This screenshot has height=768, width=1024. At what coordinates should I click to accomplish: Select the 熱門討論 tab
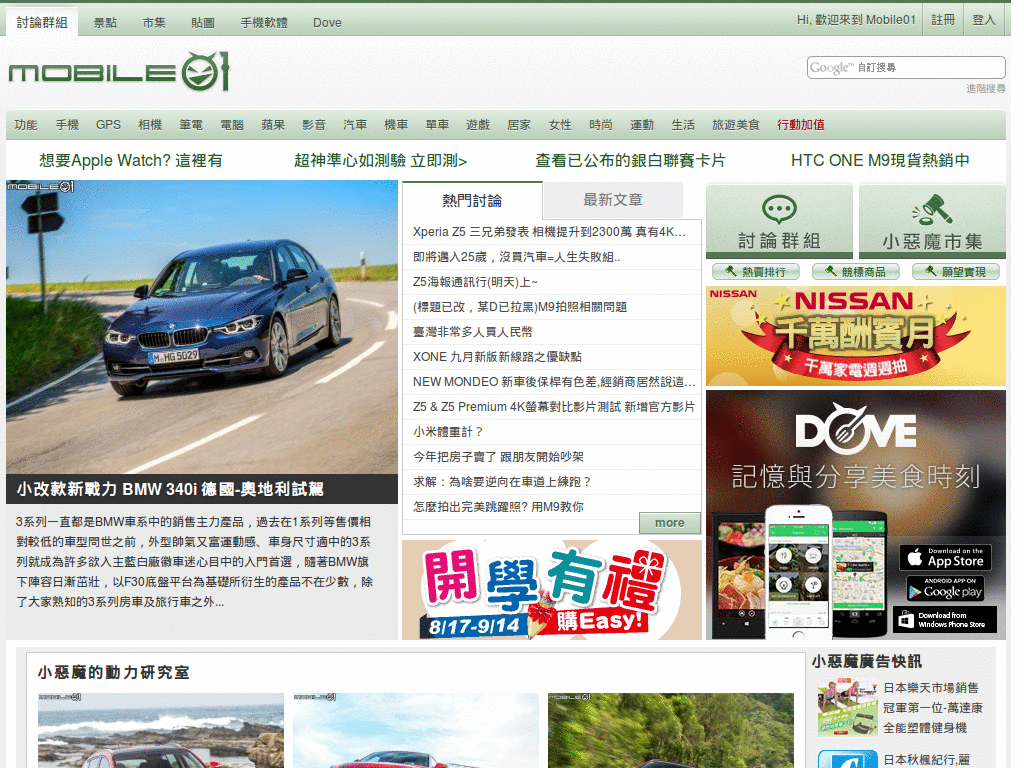click(x=471, y=200)
